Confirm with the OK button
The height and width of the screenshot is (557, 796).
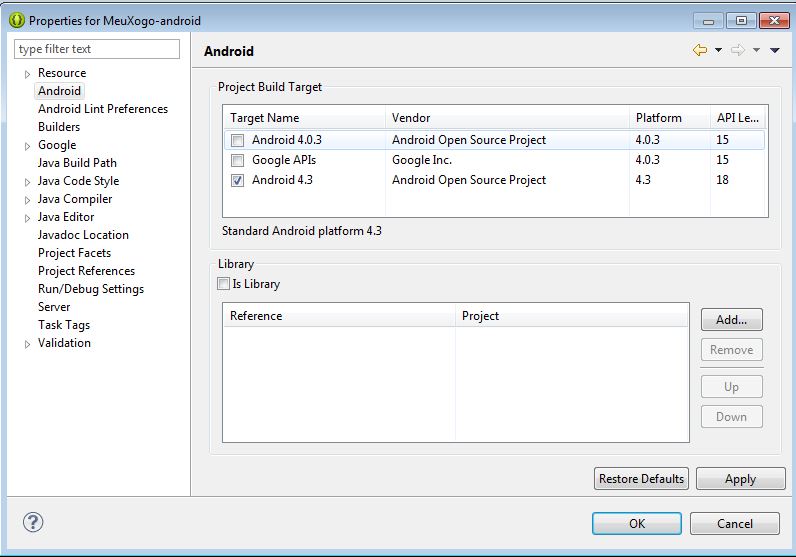coord(637,523)
